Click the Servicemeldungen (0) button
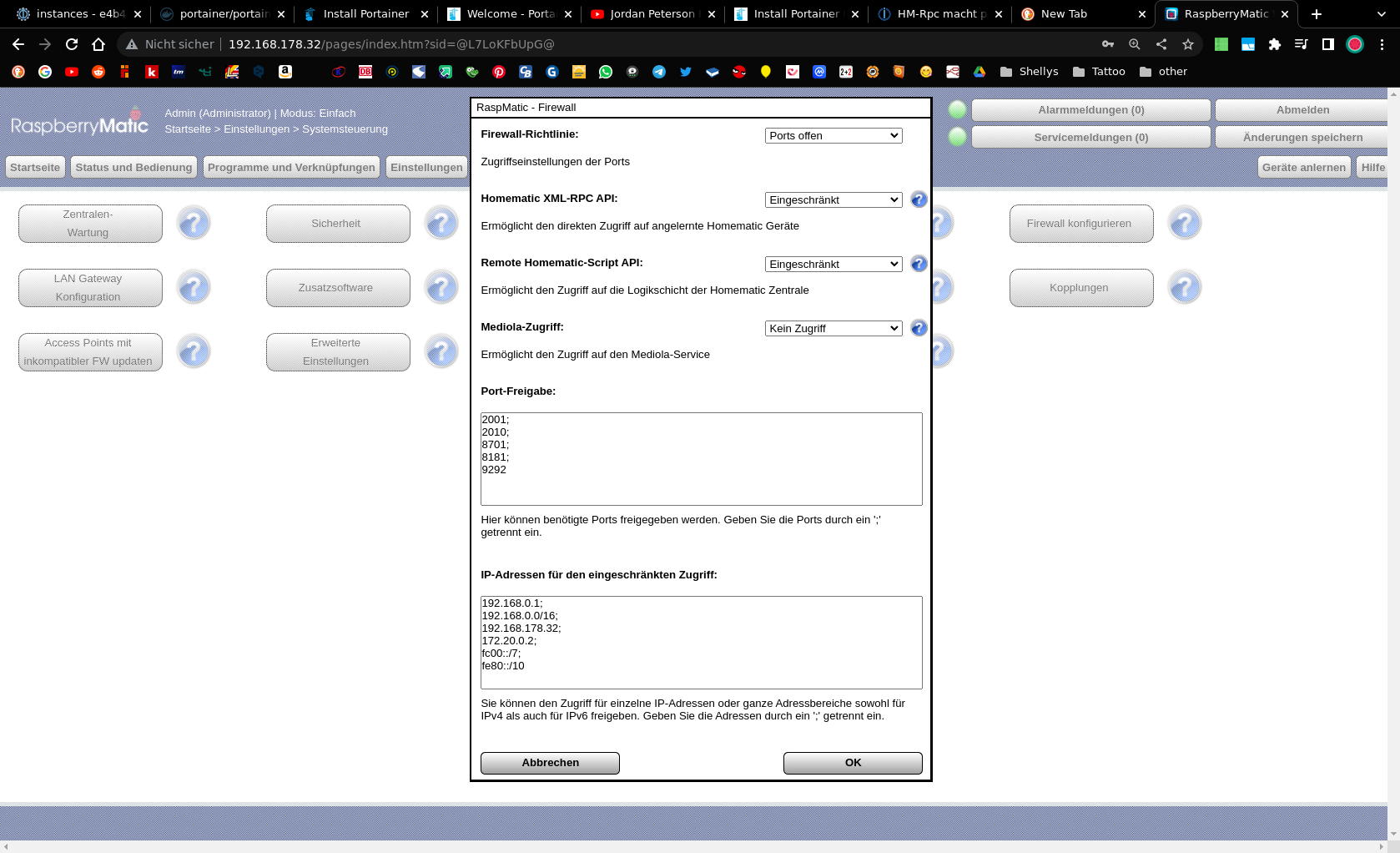 click(1091, 138)
